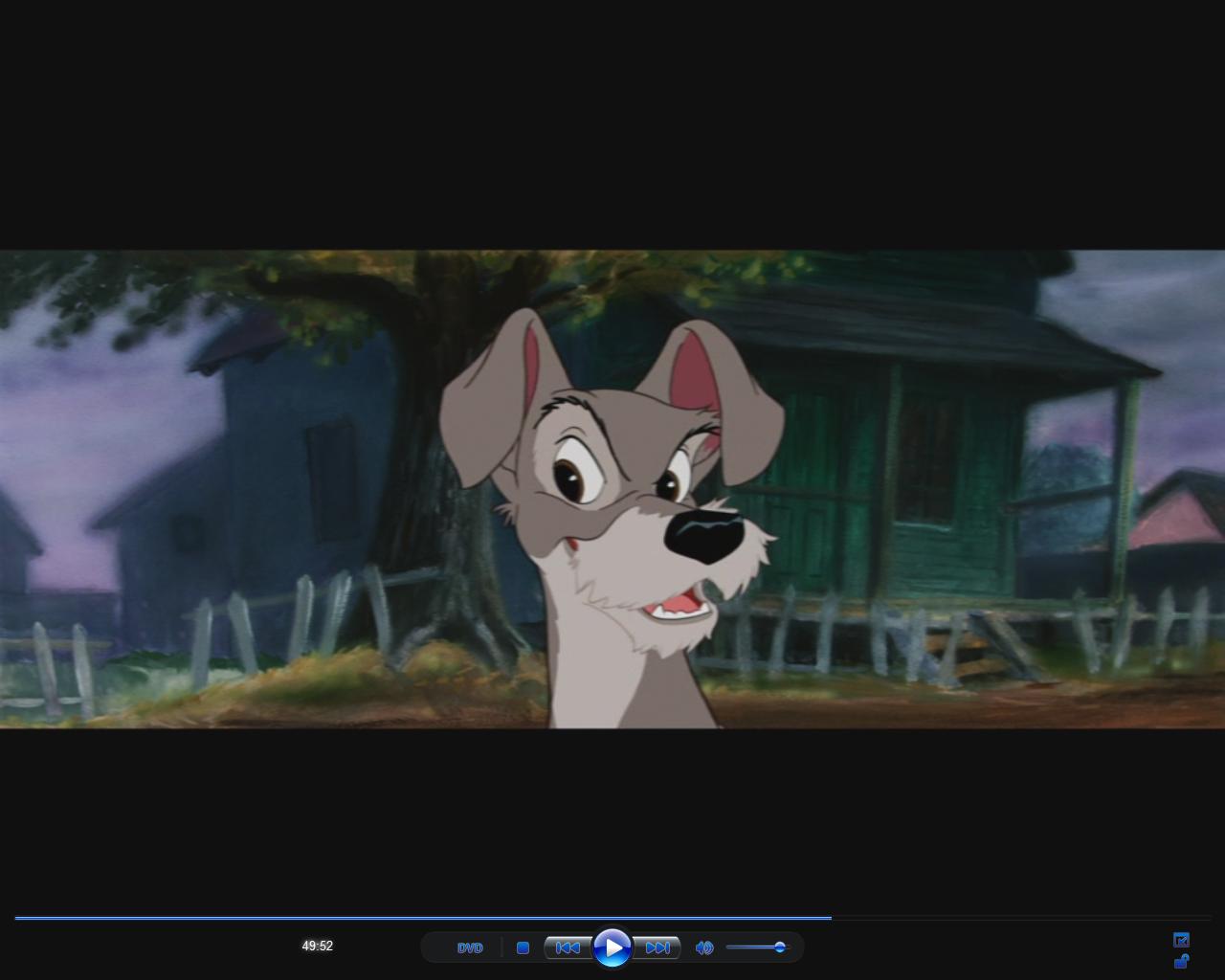Viewport: 1225px width, 980px height.
Task: Skip to the next chapter
Action: (x=657, y=947)
